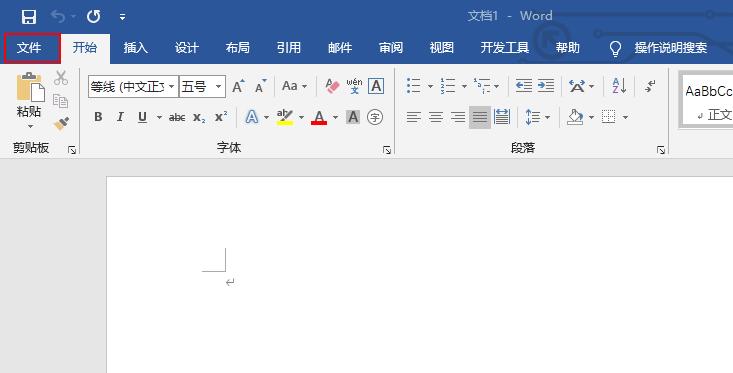Viewport: 733px width, 373px height.
Task: Click Increase Font Size icon
Action: click(238, 86)
